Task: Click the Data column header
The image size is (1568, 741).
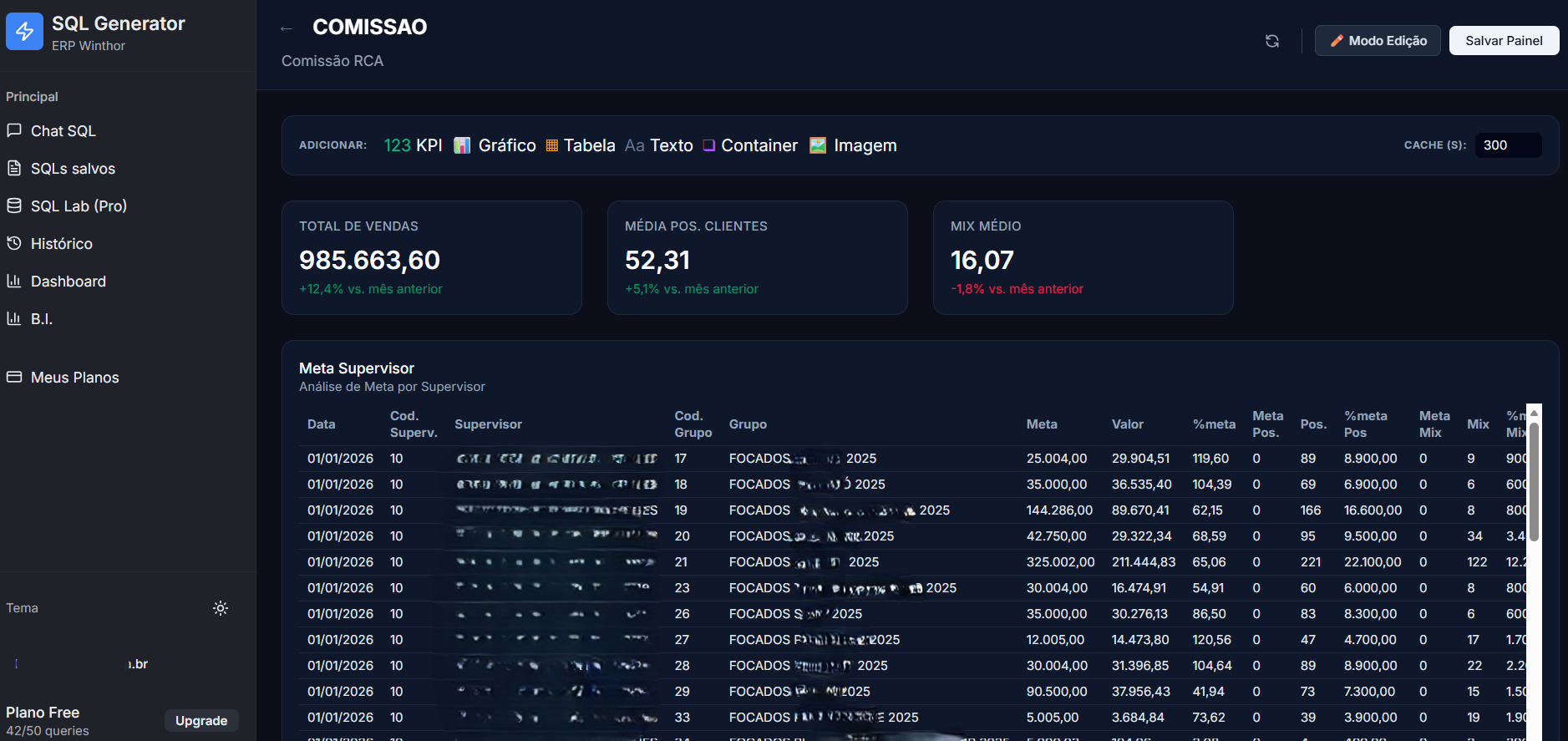Action: coord(322,424)
